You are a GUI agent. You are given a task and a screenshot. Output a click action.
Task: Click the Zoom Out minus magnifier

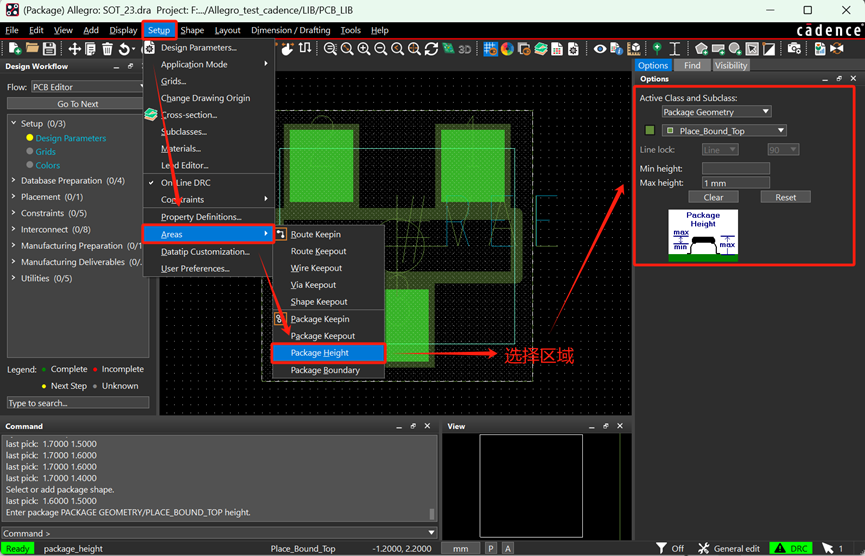(x=381, y=49)
